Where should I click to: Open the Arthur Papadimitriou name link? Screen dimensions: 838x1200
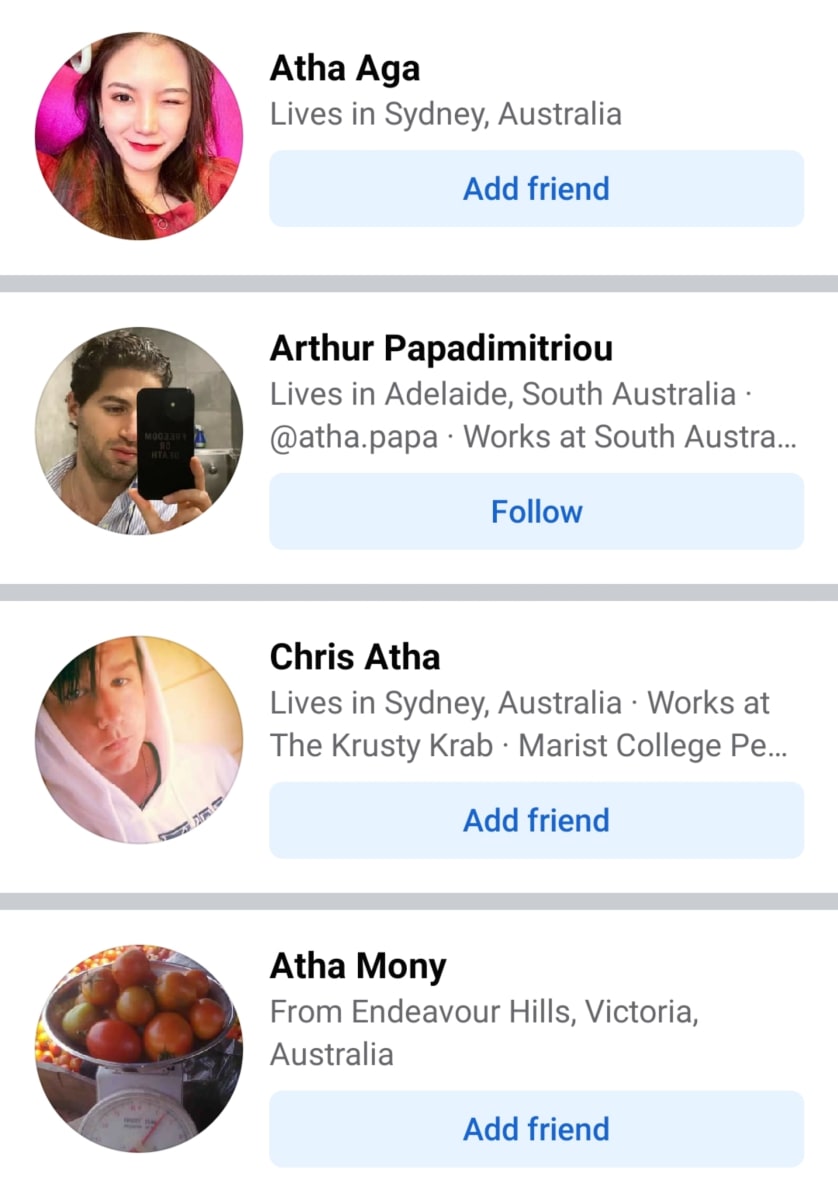pos(441,348)
